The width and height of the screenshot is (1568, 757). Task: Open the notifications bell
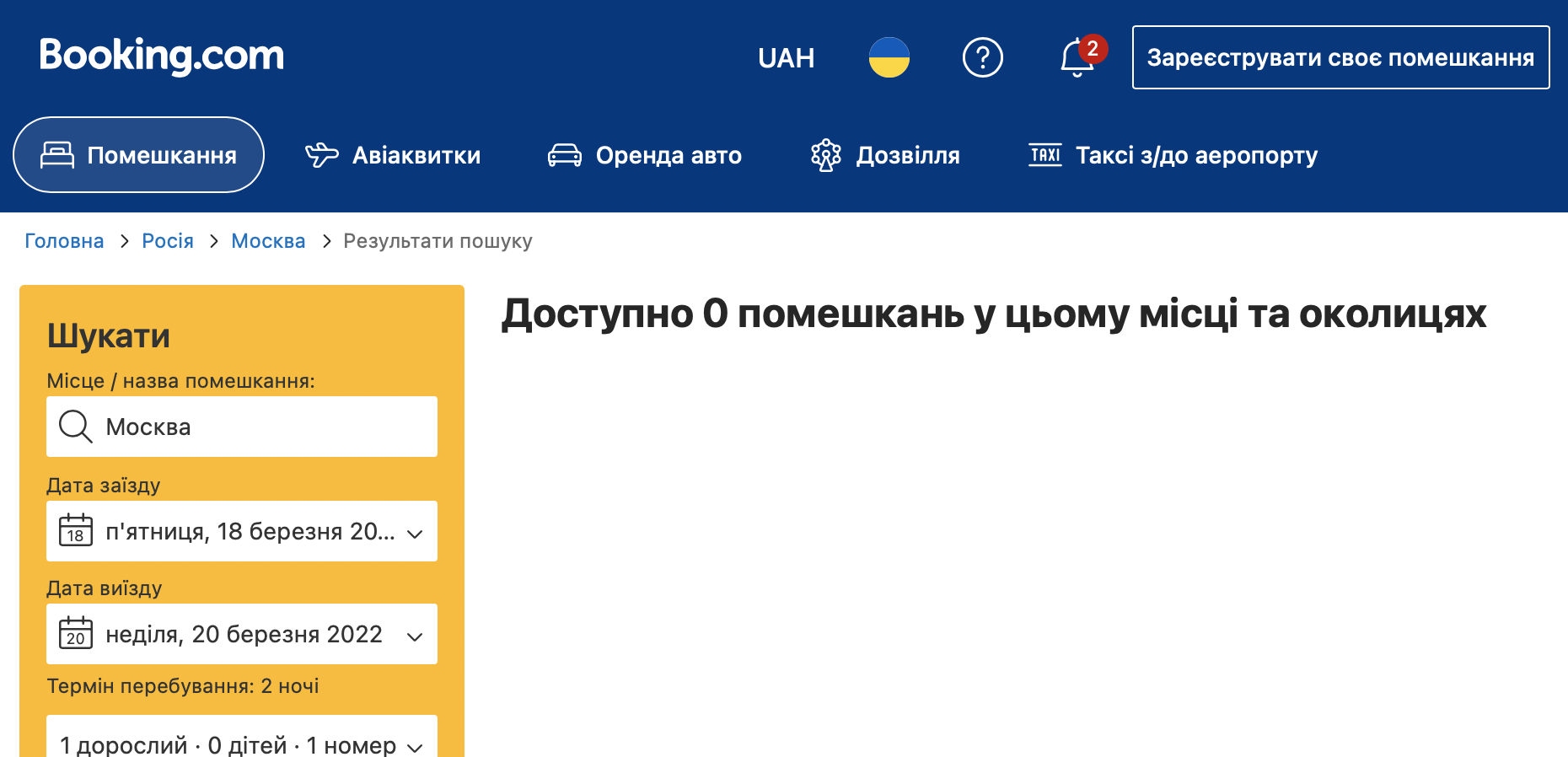pyautogui.click(x=1077, y=57)
